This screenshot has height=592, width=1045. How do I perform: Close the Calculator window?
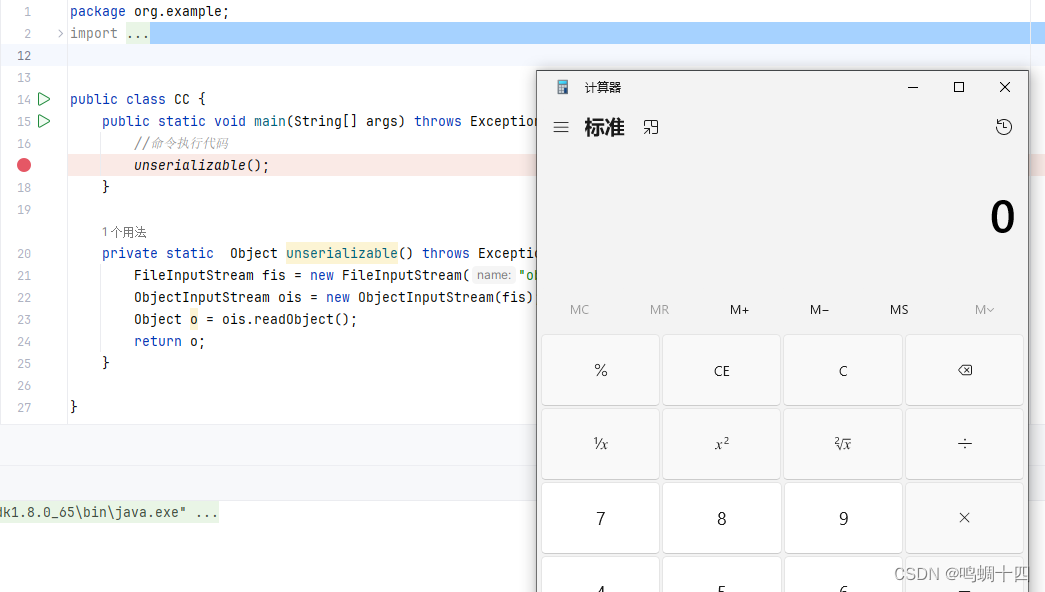[x=1005, y=87]
